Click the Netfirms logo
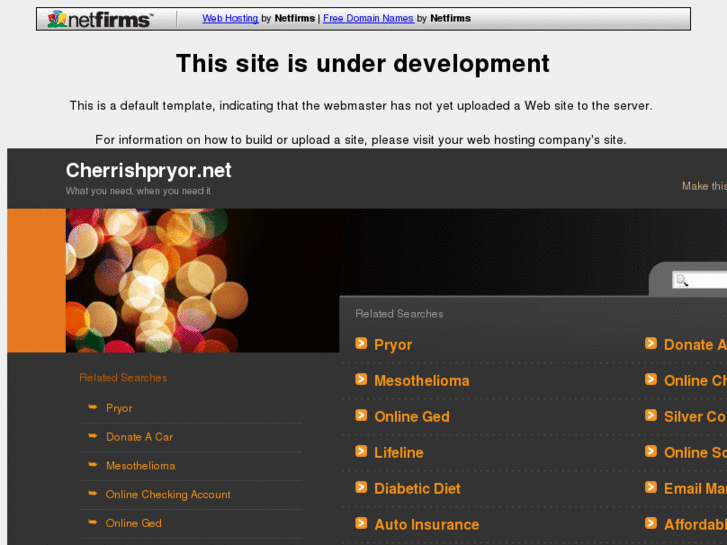Image resolution: width=727 pixels, height=545 pixels. (100, 19)
